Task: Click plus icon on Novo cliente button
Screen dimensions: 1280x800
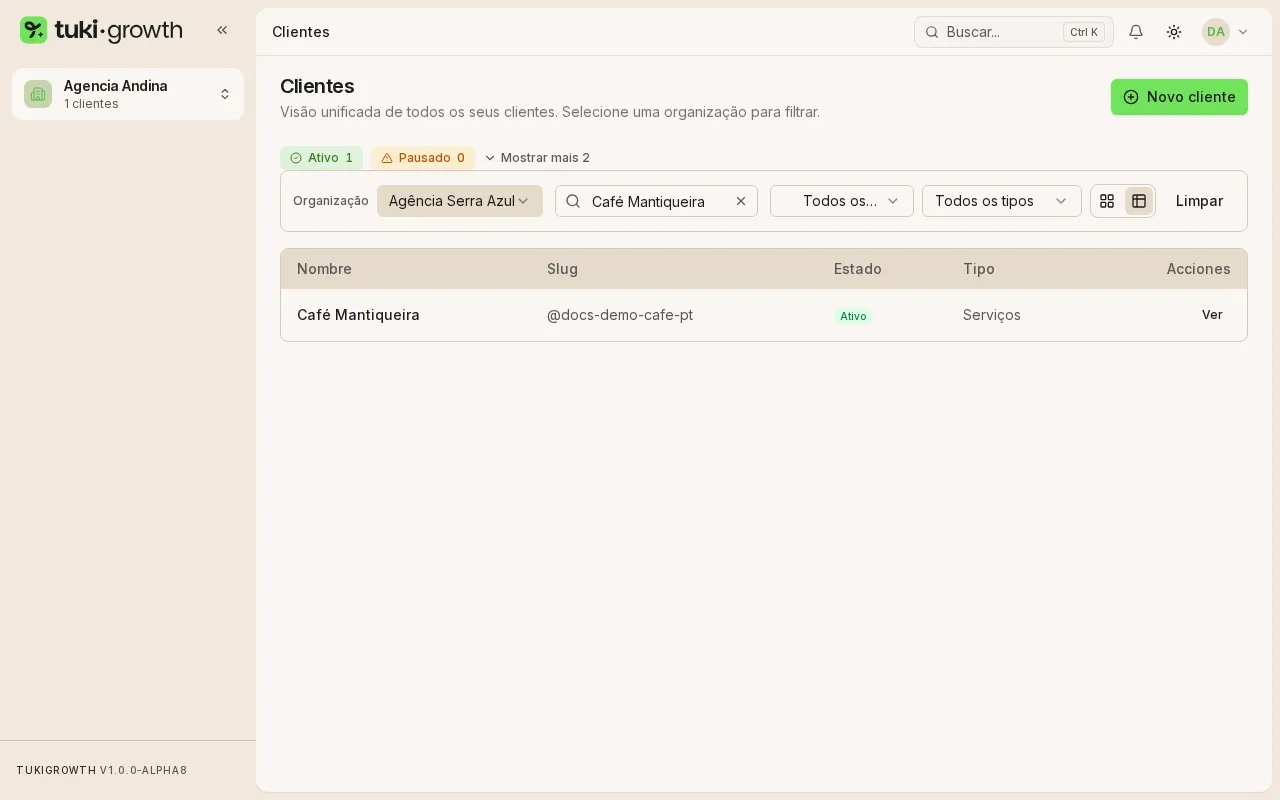Action: [1131, 97]
